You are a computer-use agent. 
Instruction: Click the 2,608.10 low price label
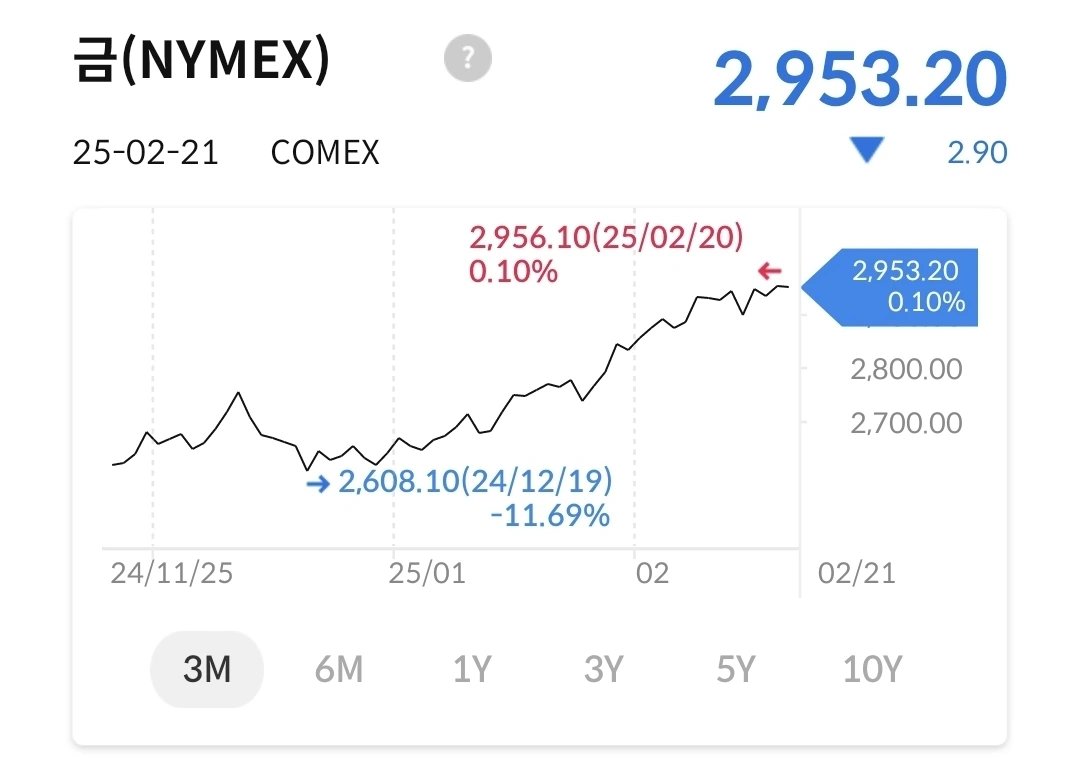click(475, 482)
